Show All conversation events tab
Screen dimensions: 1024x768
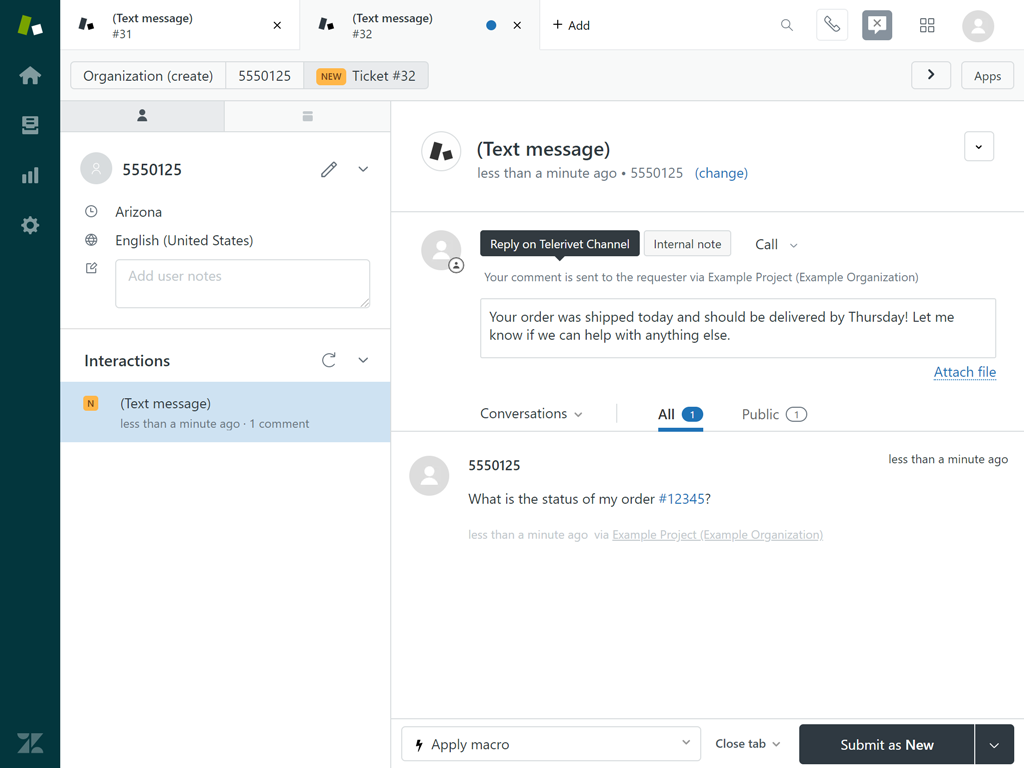click(680, 414)
